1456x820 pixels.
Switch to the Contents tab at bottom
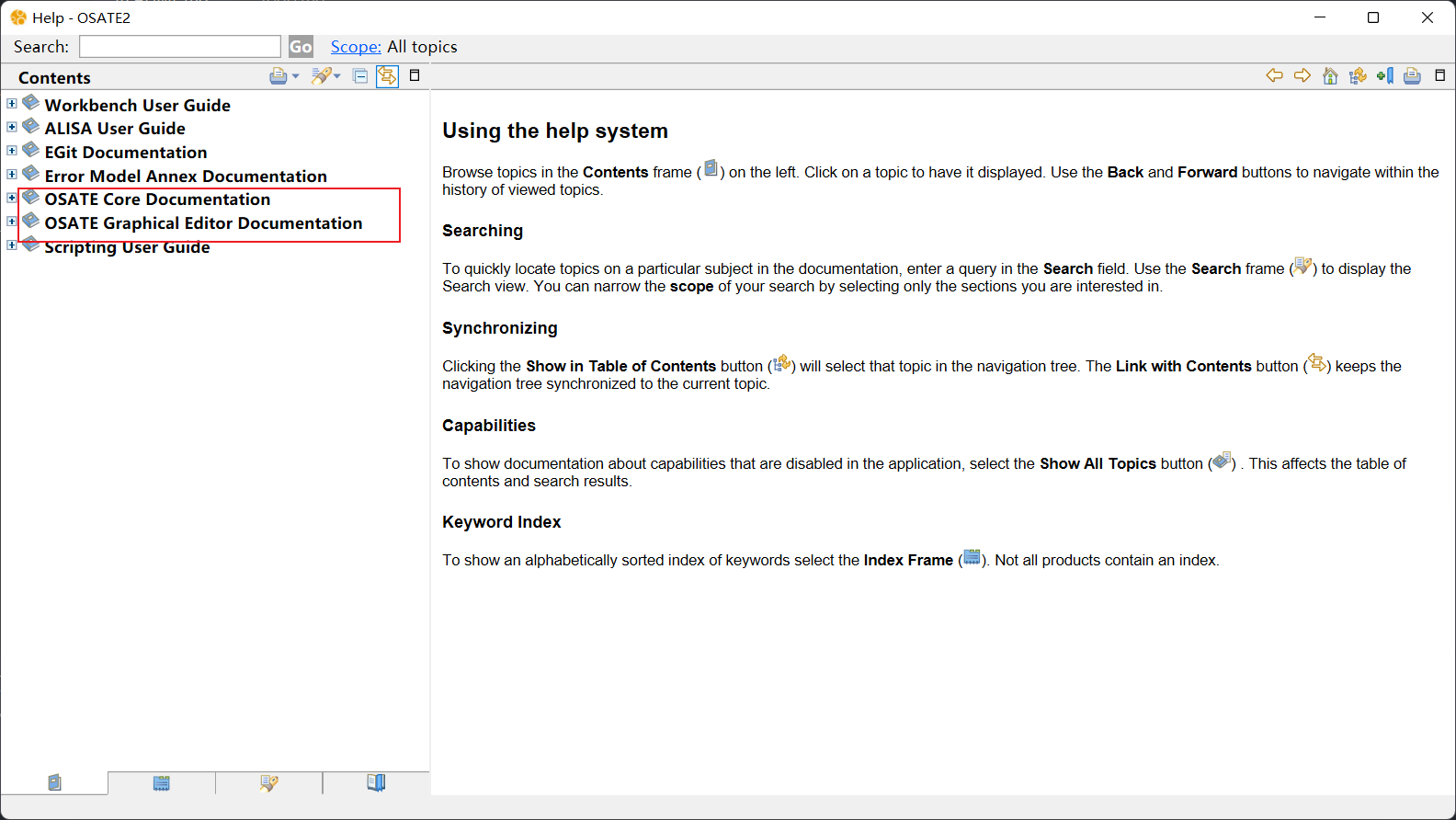pyautogui.click(x=54, y=783)
